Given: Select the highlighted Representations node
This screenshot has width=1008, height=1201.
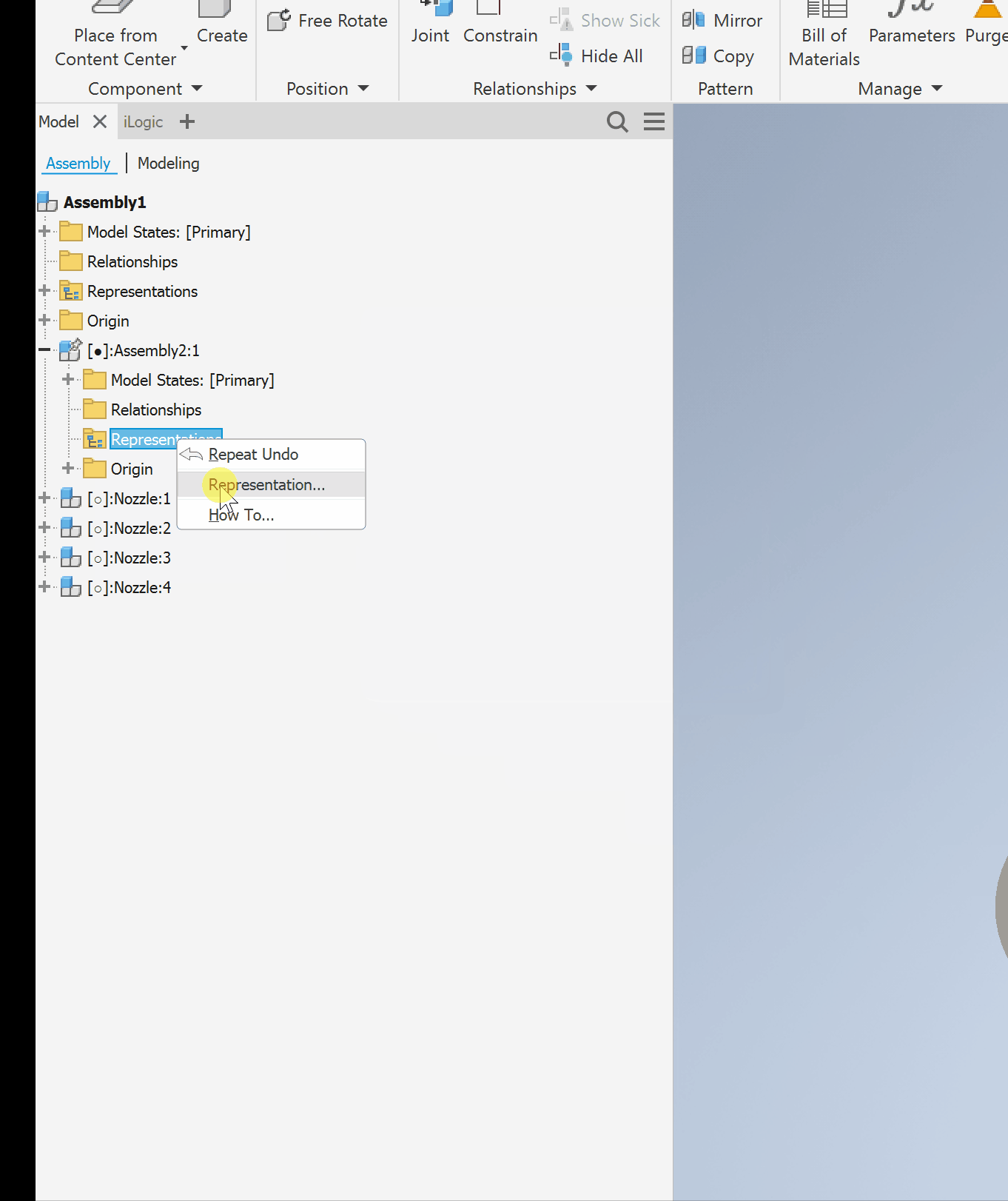Looking at the screenshot, I should tap(166, 439).
